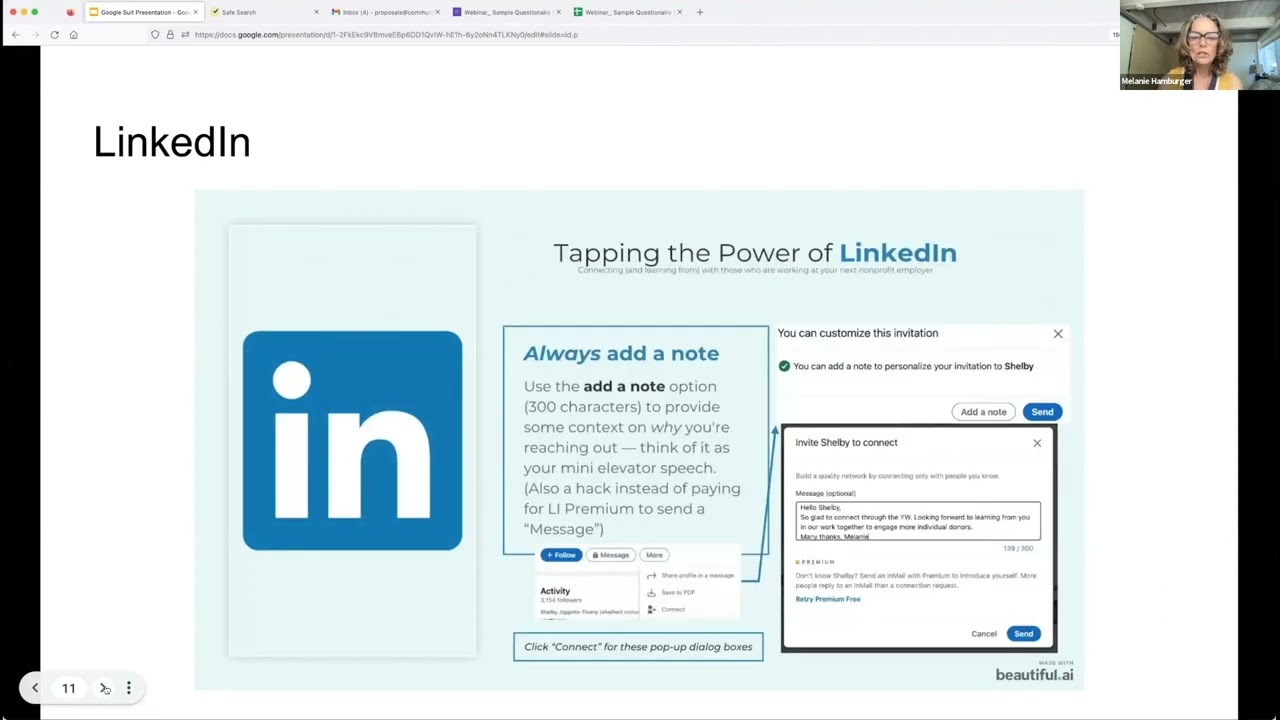1280x720 pixels.
Task: Click the red close window traffic light
Action: 13,12
